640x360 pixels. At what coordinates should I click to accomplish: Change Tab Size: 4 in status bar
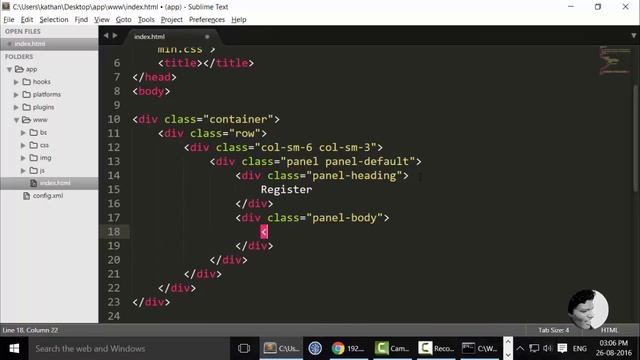[553, 330]
